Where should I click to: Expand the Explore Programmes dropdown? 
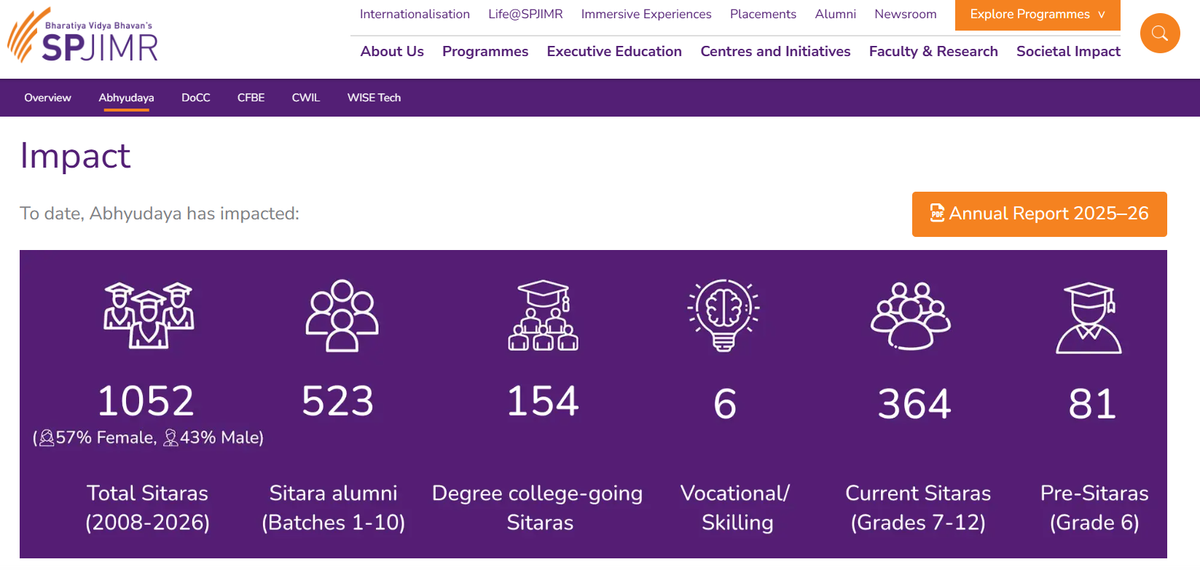click(1037, 15)
